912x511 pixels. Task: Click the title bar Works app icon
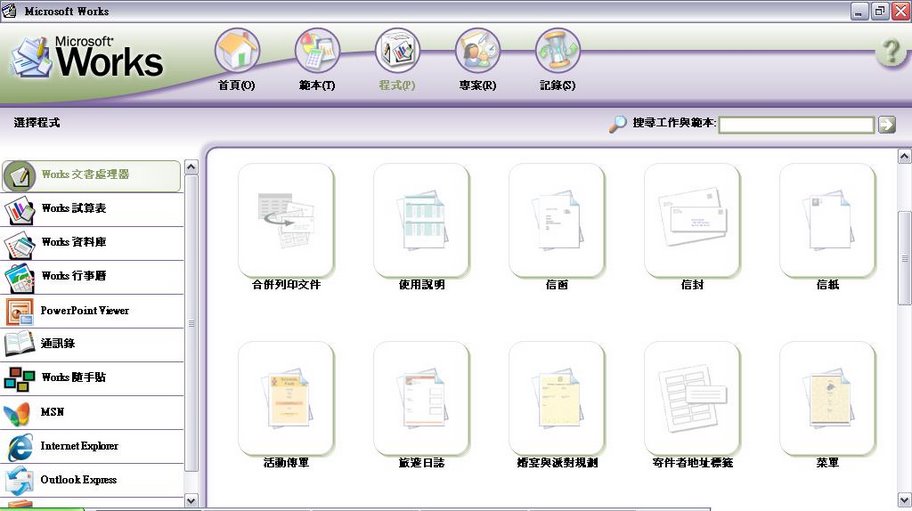pyautogui.click(x=9, y=10)
